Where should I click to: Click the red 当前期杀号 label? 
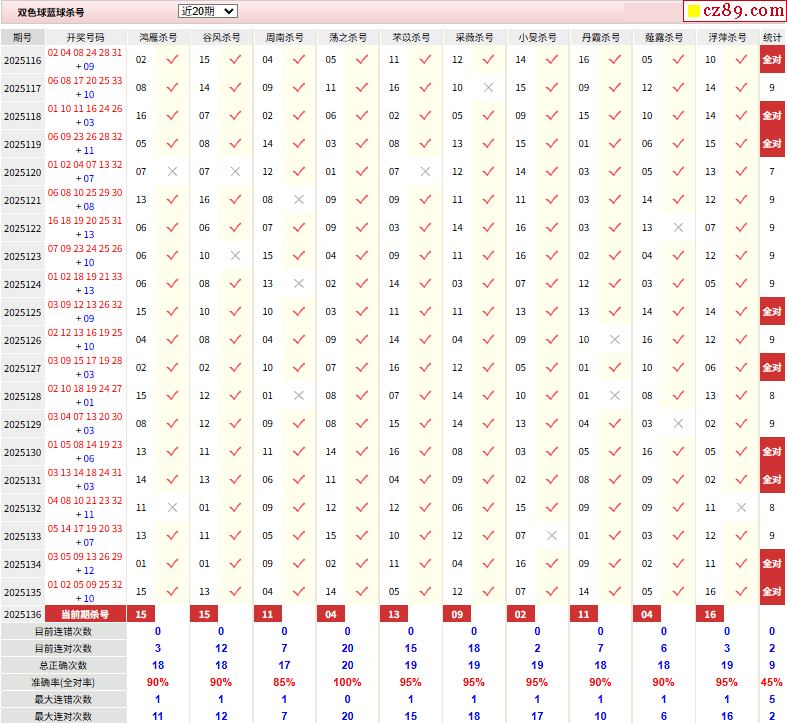[85, 614]
